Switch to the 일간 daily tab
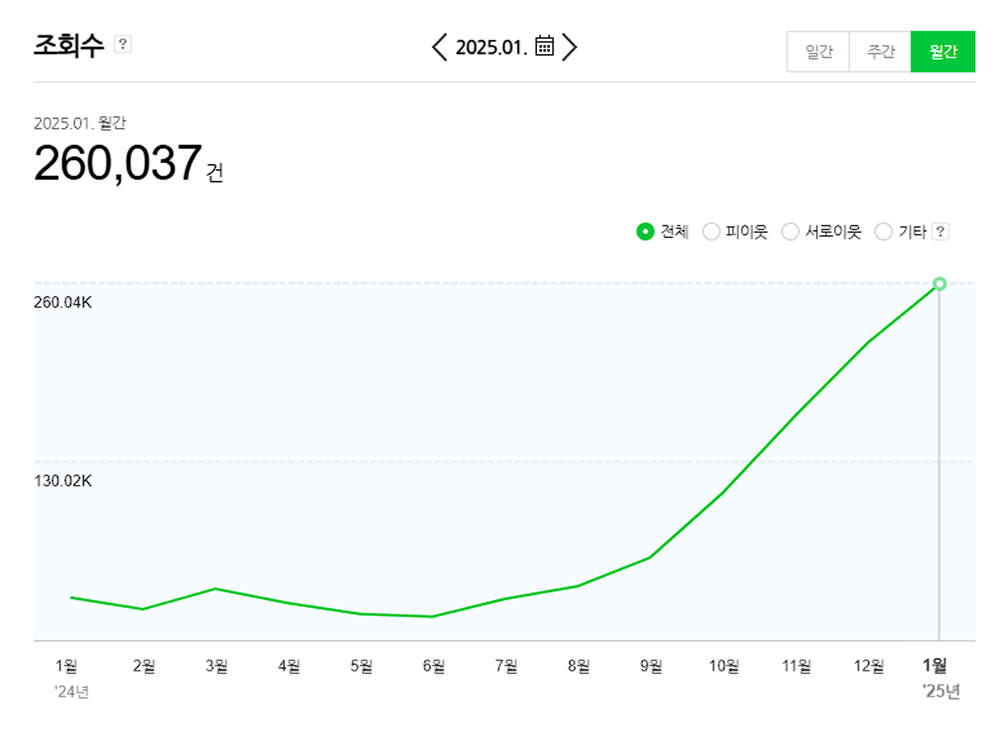 click(818, 52)
